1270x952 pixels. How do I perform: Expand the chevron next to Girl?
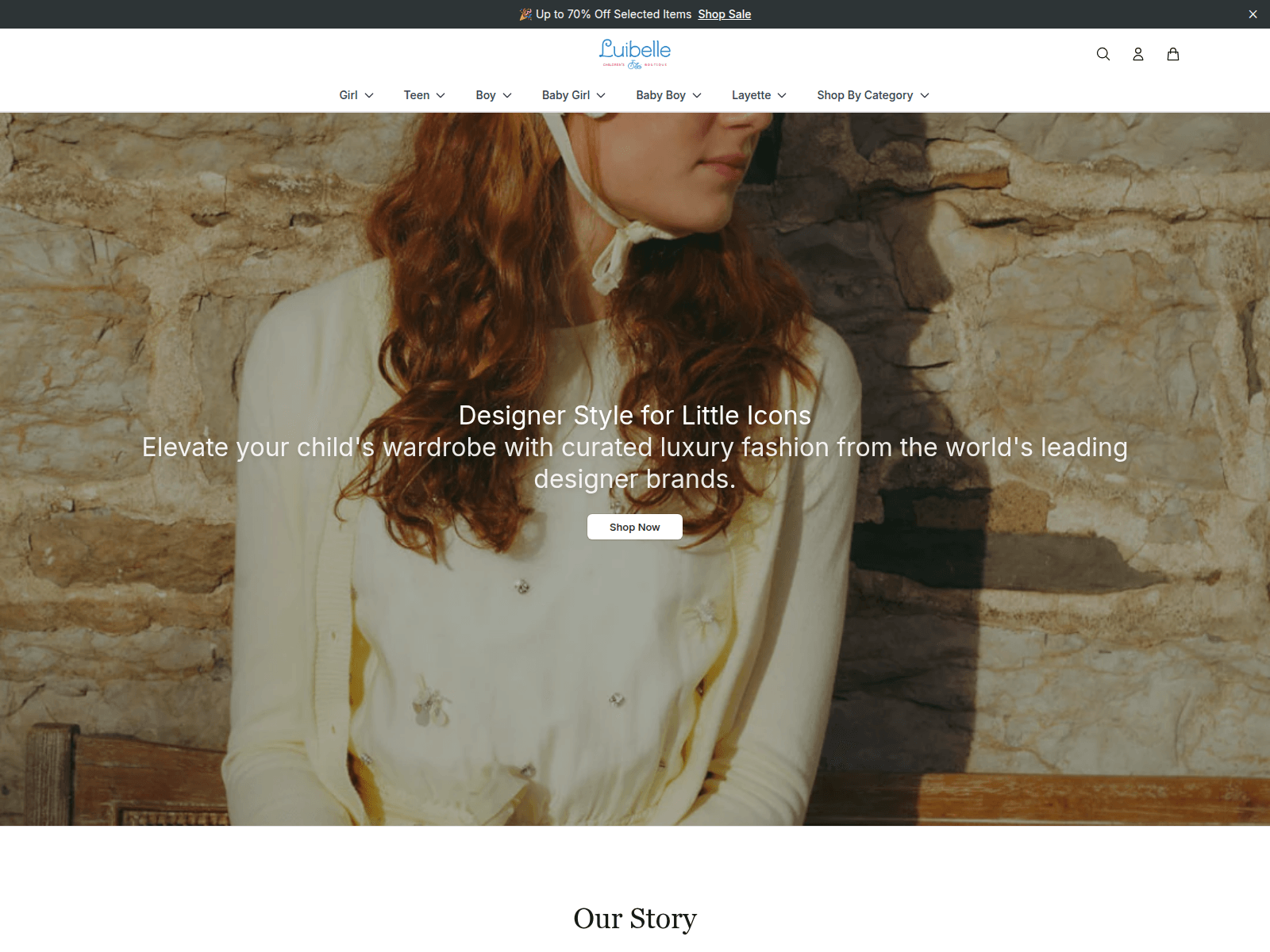[x=369, y=95]
